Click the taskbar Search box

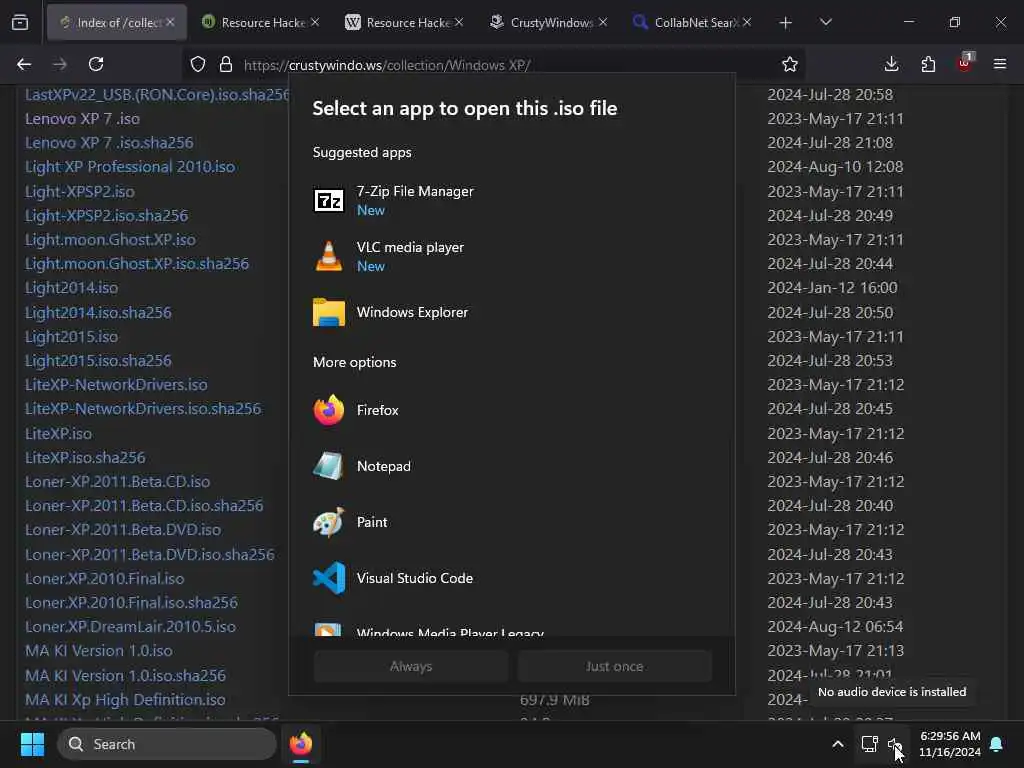[167, 744]
